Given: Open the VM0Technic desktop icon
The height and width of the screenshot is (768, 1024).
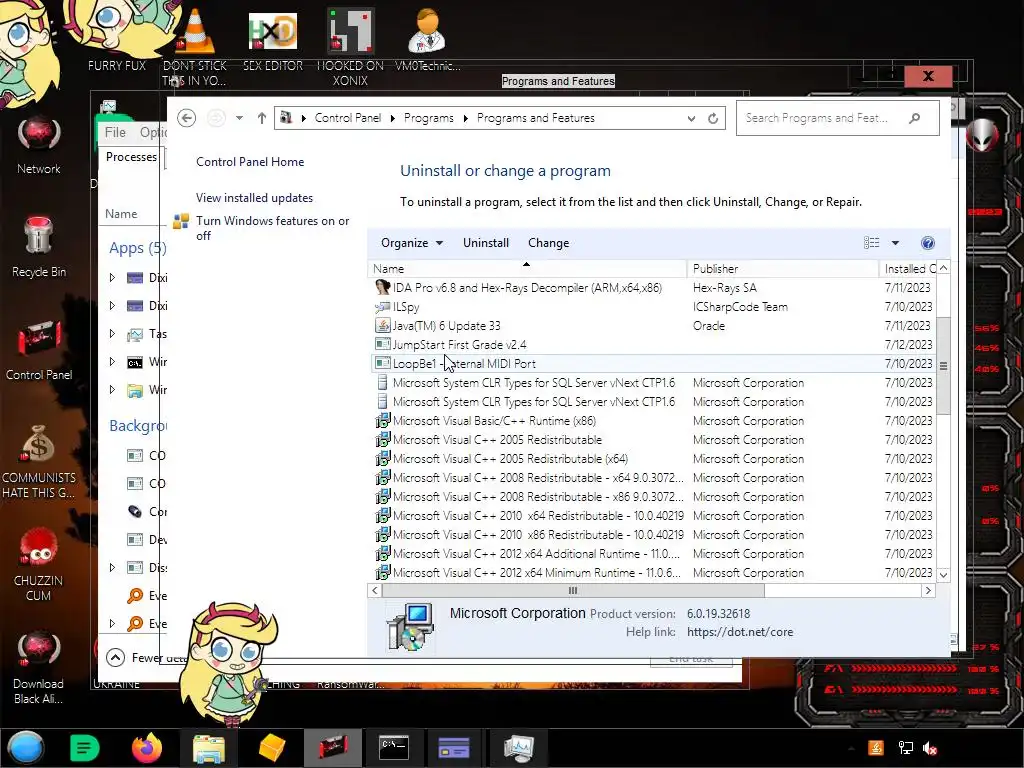Looking at the screenshot, I should tap(427, 31).
